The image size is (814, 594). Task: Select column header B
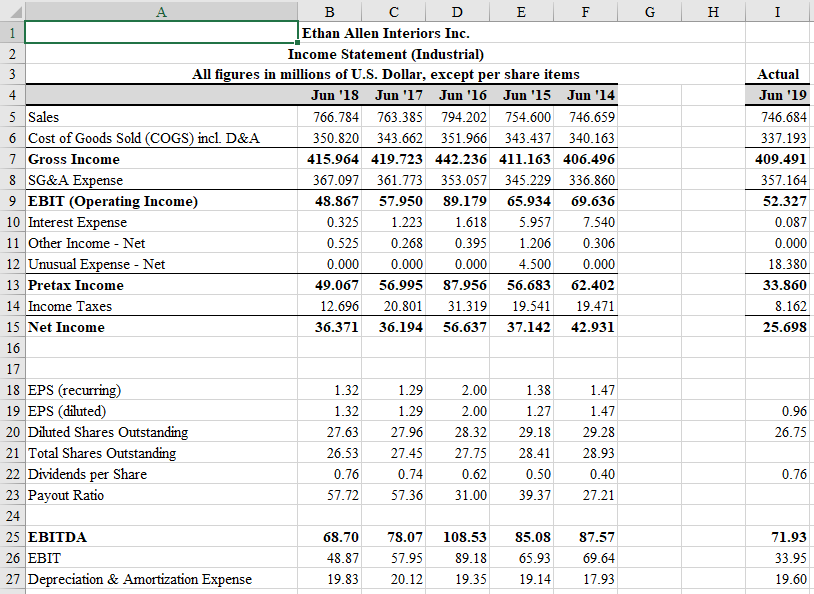click(329, 11)
